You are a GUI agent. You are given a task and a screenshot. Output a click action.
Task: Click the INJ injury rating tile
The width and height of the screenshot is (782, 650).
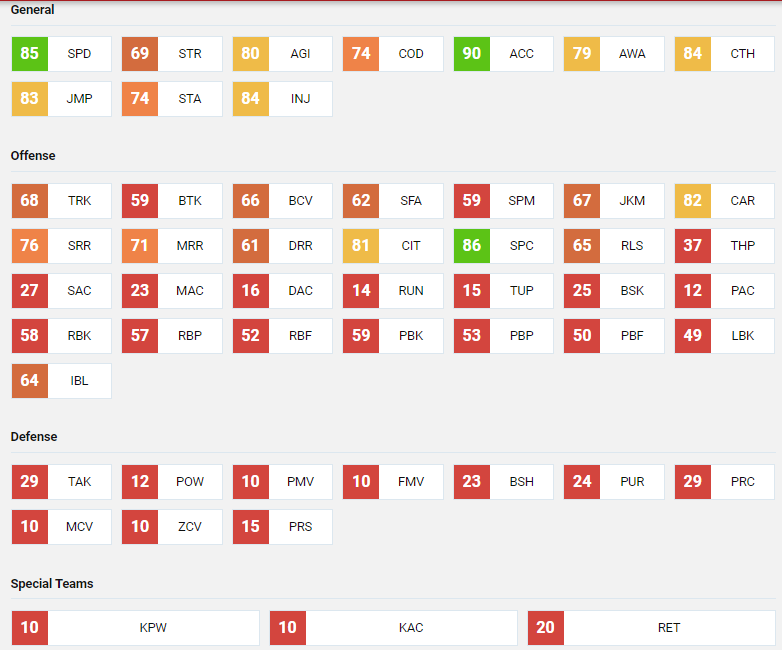click(x=282, y=99)
